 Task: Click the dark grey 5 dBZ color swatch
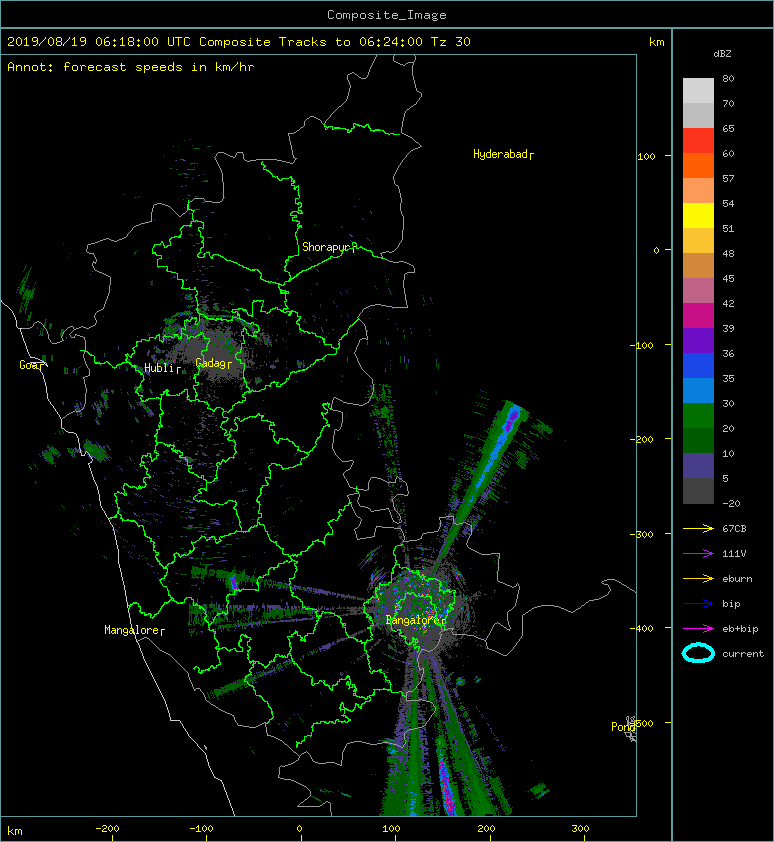pyautogui.click(x=698, y=491)
